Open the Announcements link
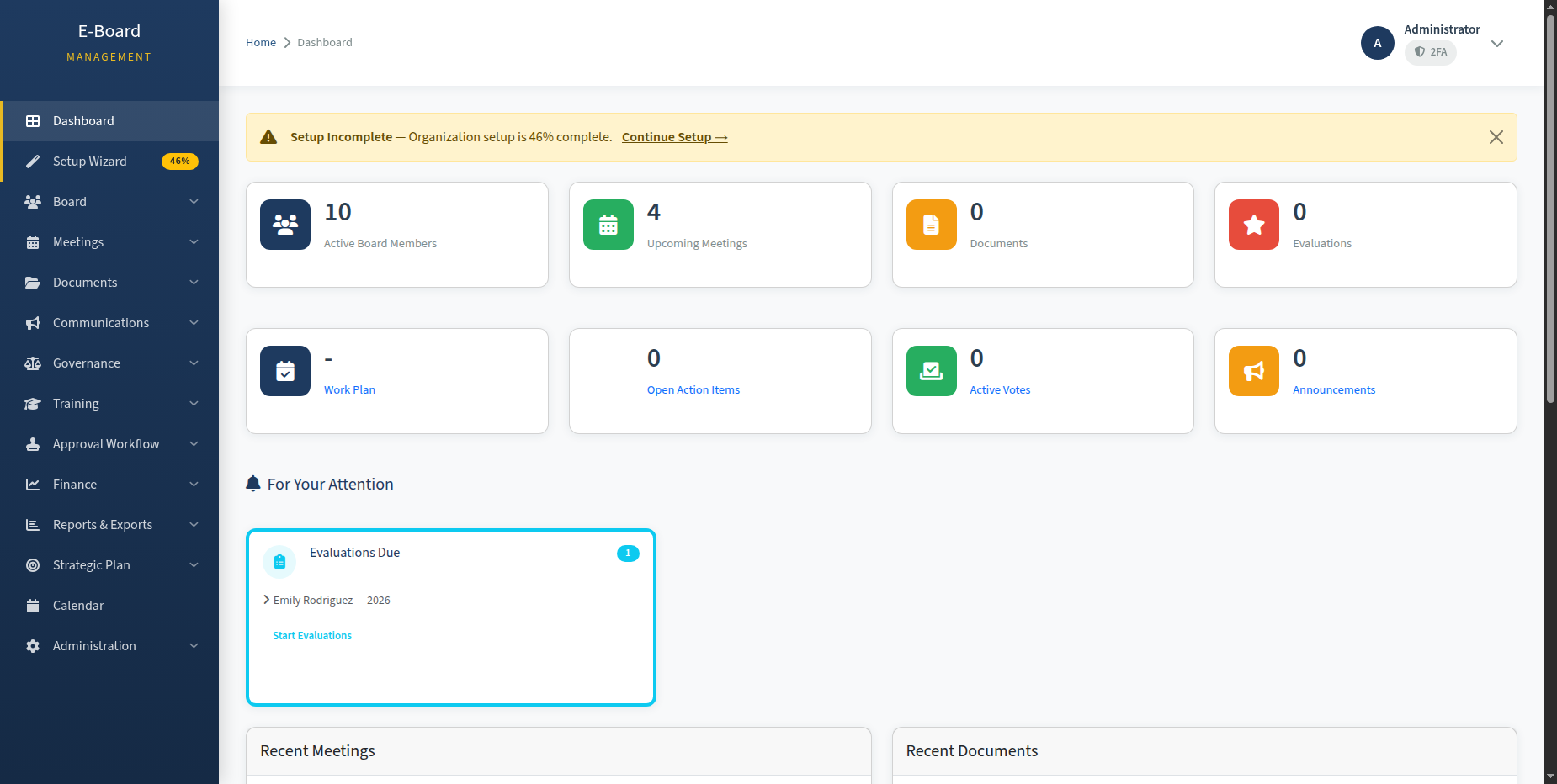This screenshot has height=784, width=1557. point(1334,389)
